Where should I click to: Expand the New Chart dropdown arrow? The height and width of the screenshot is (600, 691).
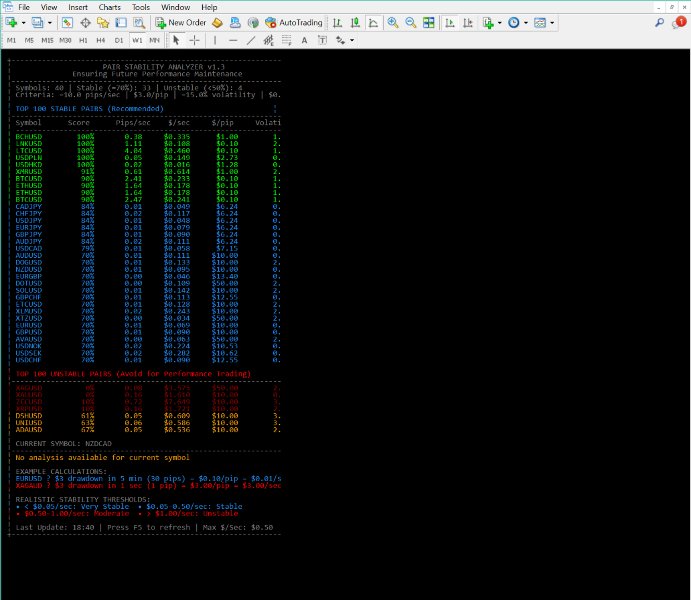coord(23,22)
